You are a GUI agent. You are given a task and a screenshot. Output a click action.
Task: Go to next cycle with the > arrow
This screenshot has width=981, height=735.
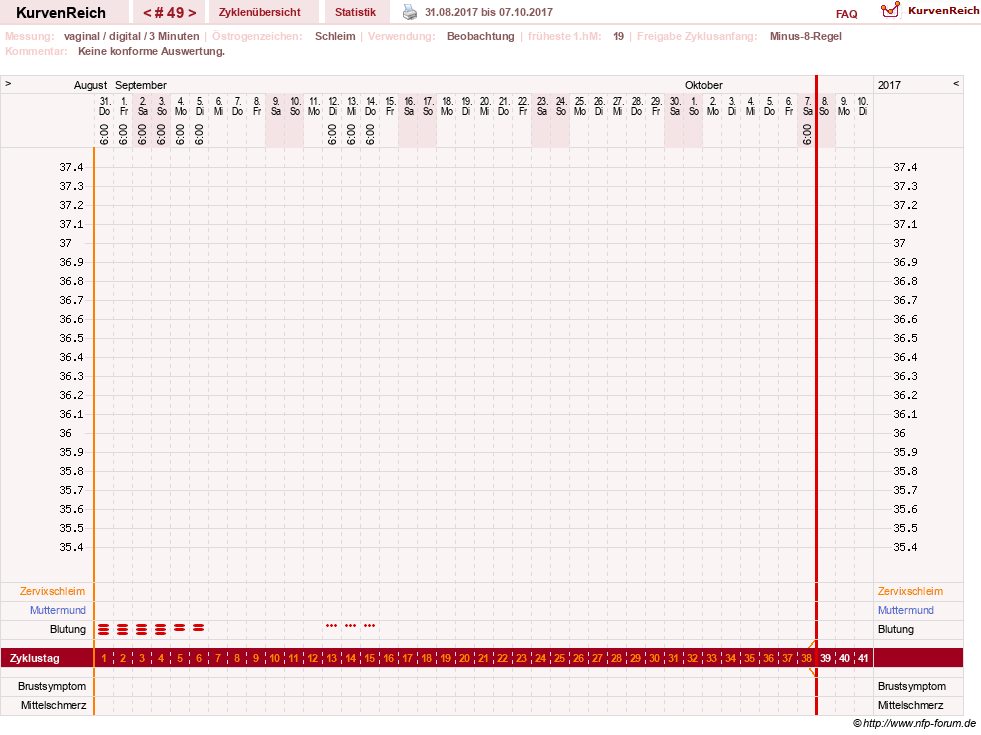click(x=192, y=13)
